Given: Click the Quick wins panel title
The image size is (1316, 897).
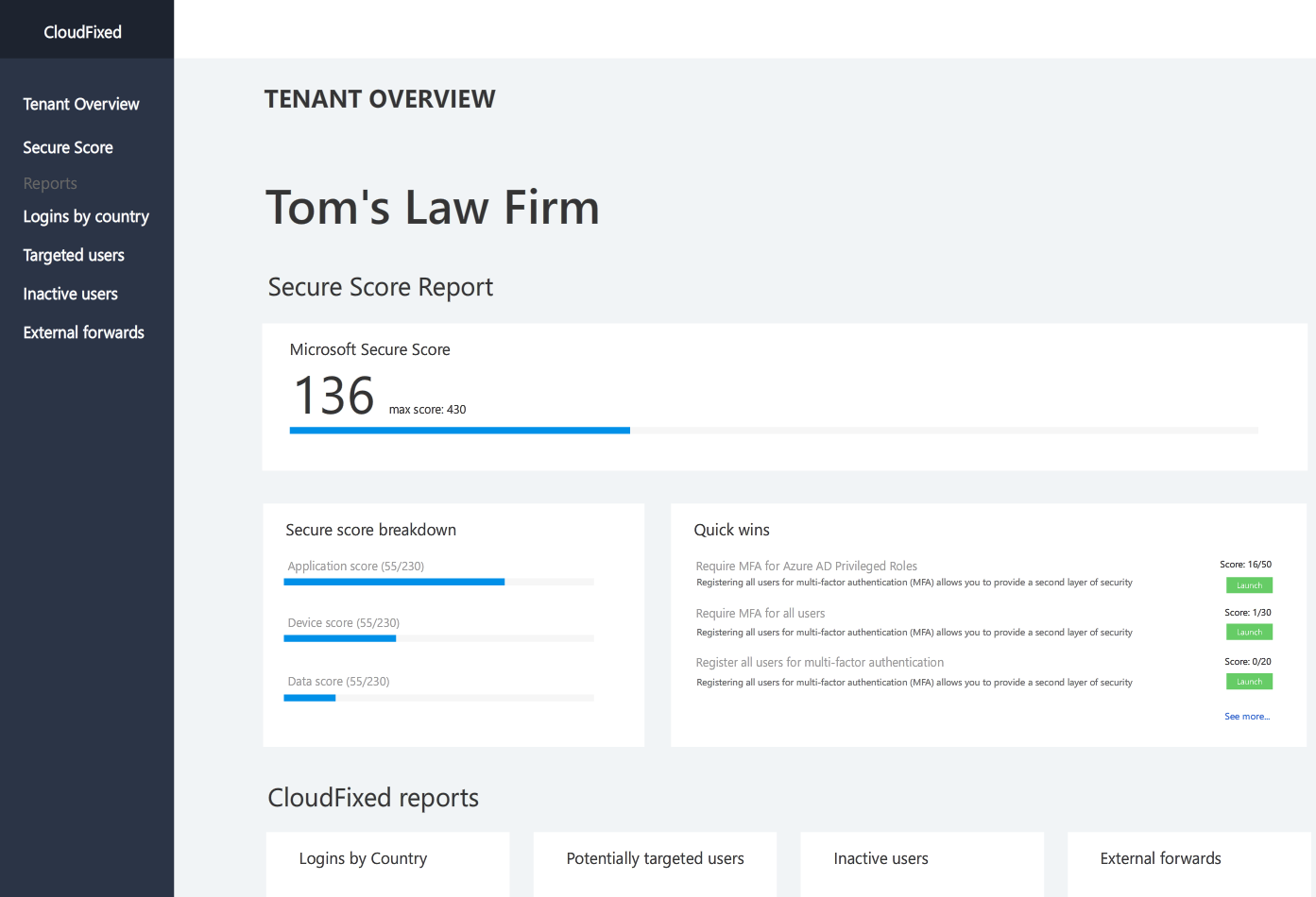Looking at the screenshot, I should (x=732, y=530).
